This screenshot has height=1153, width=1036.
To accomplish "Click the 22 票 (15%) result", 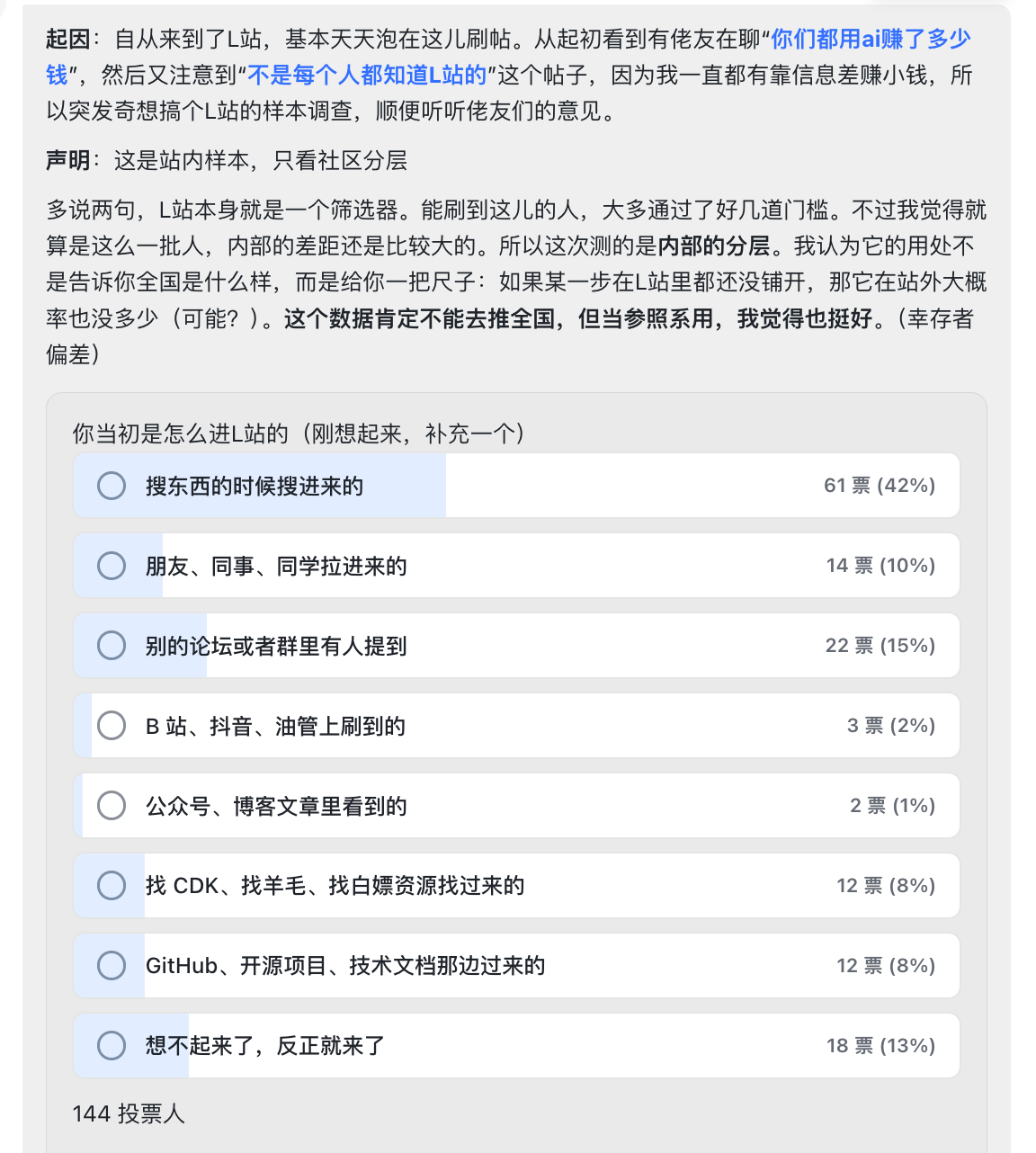I will [880, 646].
